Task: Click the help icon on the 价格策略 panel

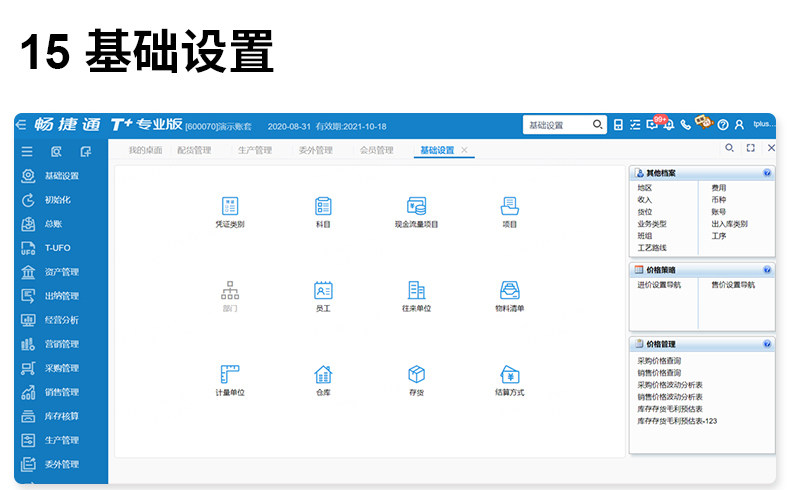Action: pyautogui.click(x=767, y=270)
